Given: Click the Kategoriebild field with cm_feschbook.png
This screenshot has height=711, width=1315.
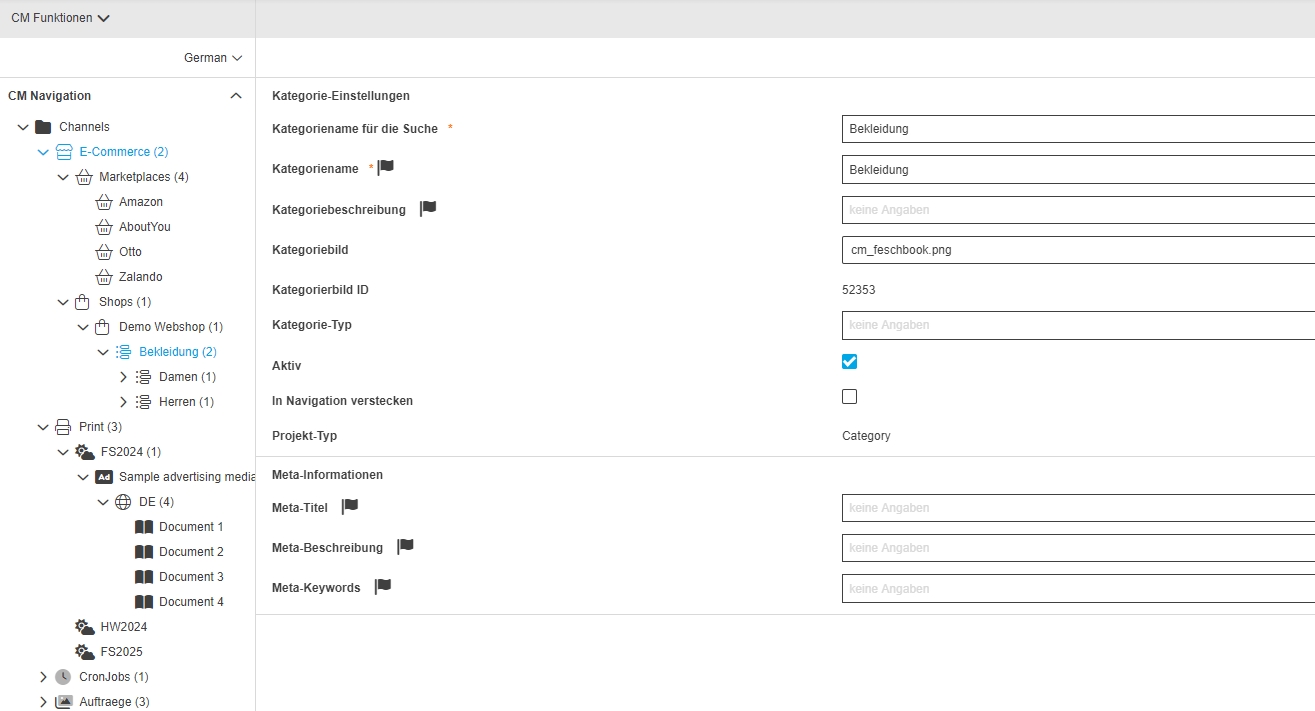Looking at the screenshot, I should [1078, 250].
